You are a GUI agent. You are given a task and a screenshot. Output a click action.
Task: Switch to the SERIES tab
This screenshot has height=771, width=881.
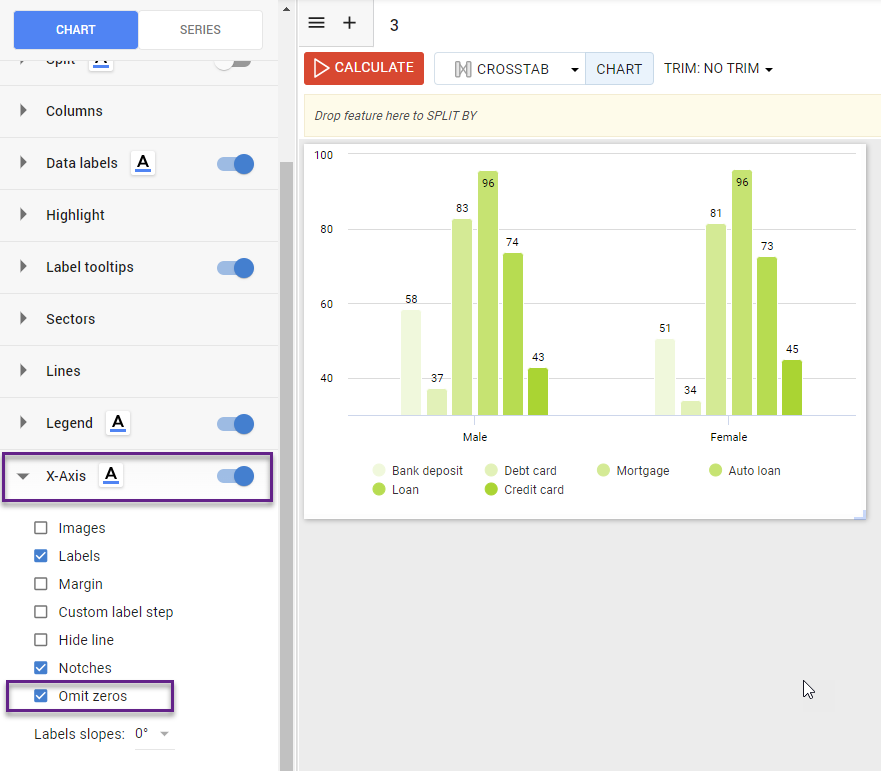200,30
